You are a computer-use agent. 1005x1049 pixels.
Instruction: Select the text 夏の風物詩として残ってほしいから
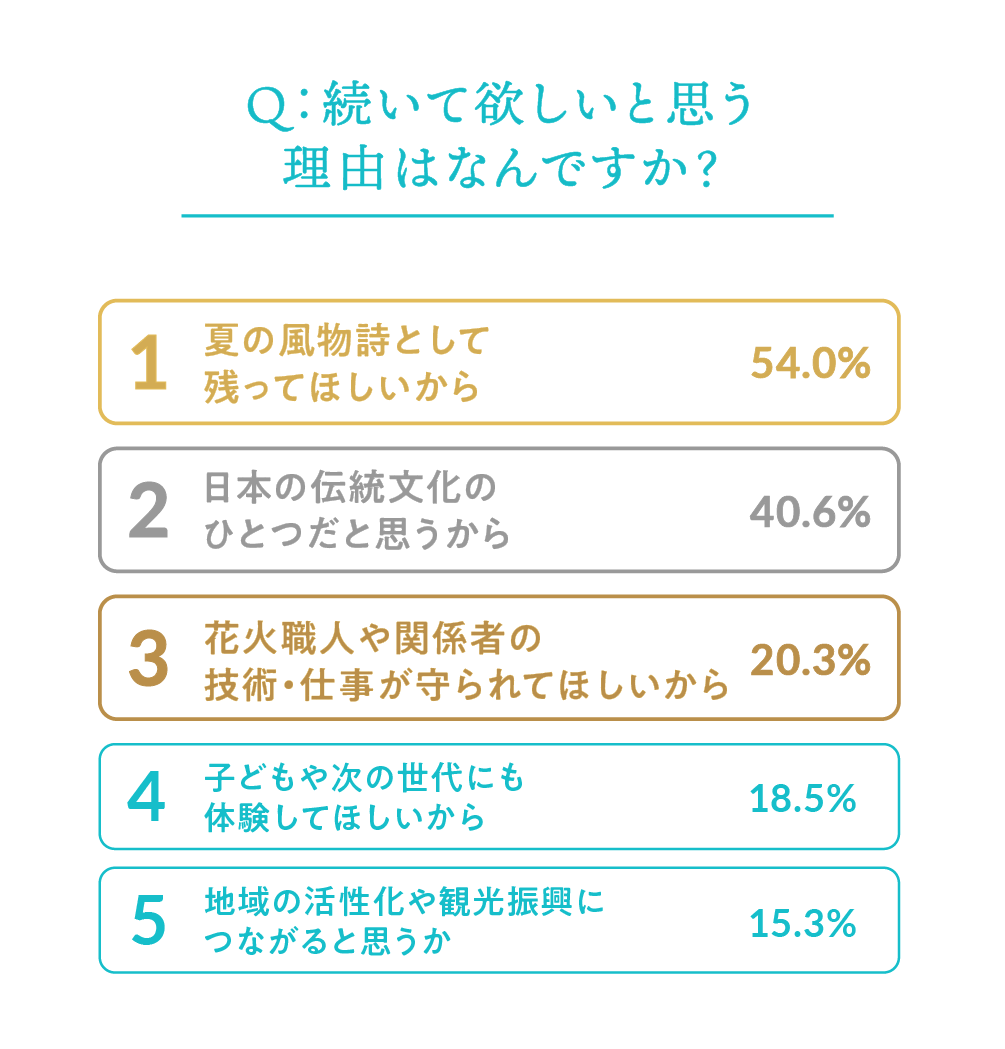(x=344, y=363)
